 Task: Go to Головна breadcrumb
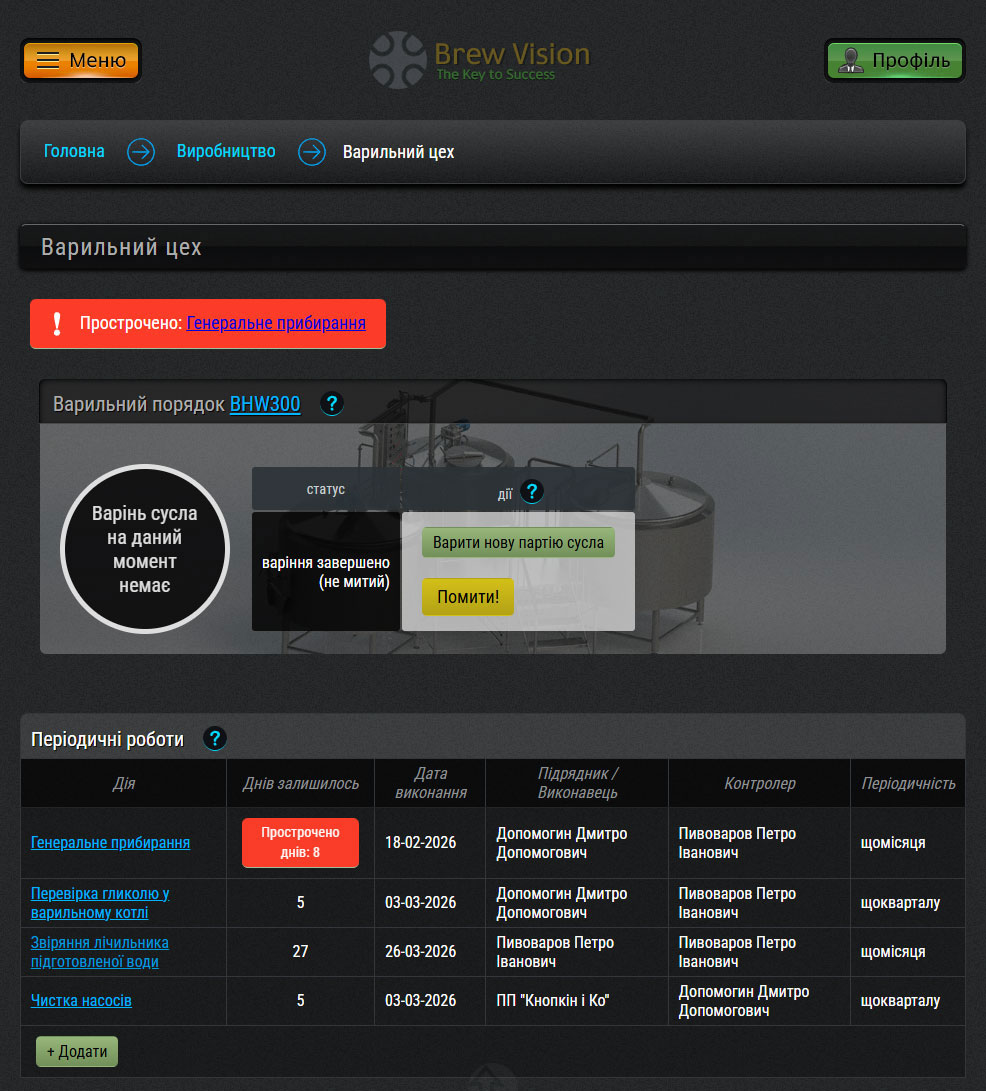(x=74, y=152)
